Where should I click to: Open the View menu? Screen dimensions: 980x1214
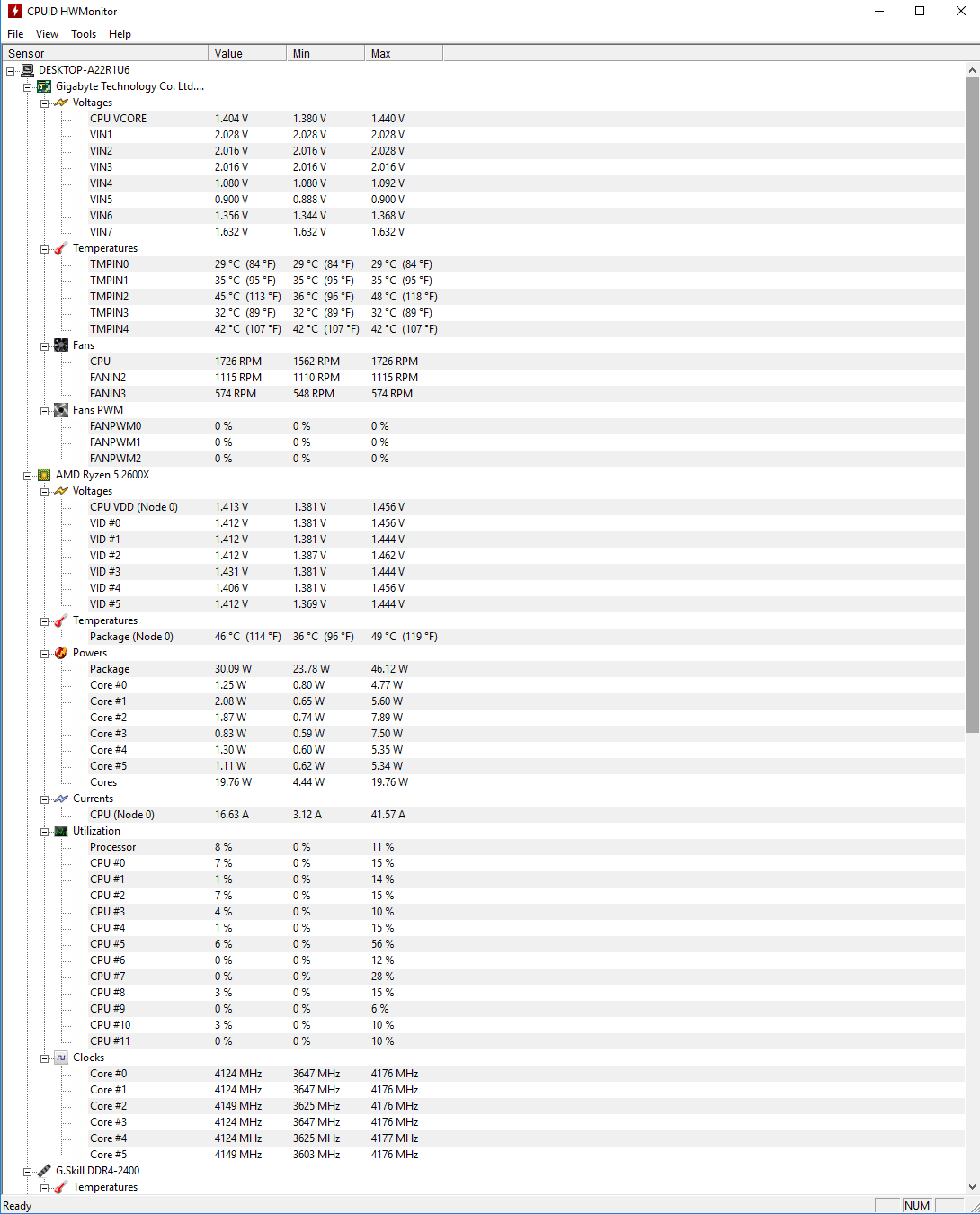click(x=47, y=34)
